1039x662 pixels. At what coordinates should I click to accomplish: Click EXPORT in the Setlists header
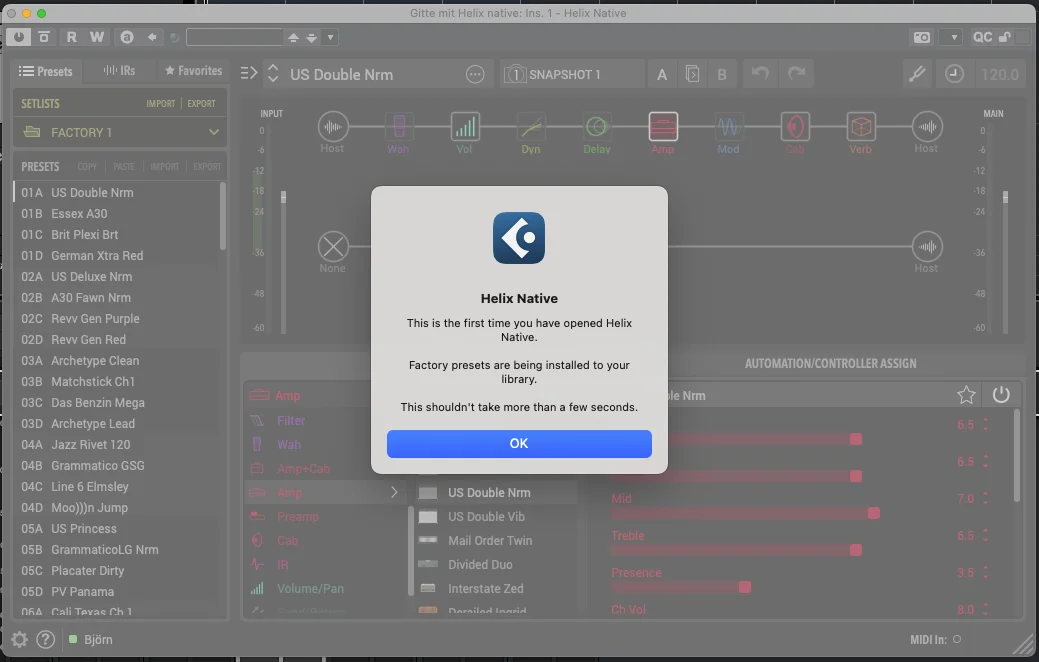(x=201, y=103)
